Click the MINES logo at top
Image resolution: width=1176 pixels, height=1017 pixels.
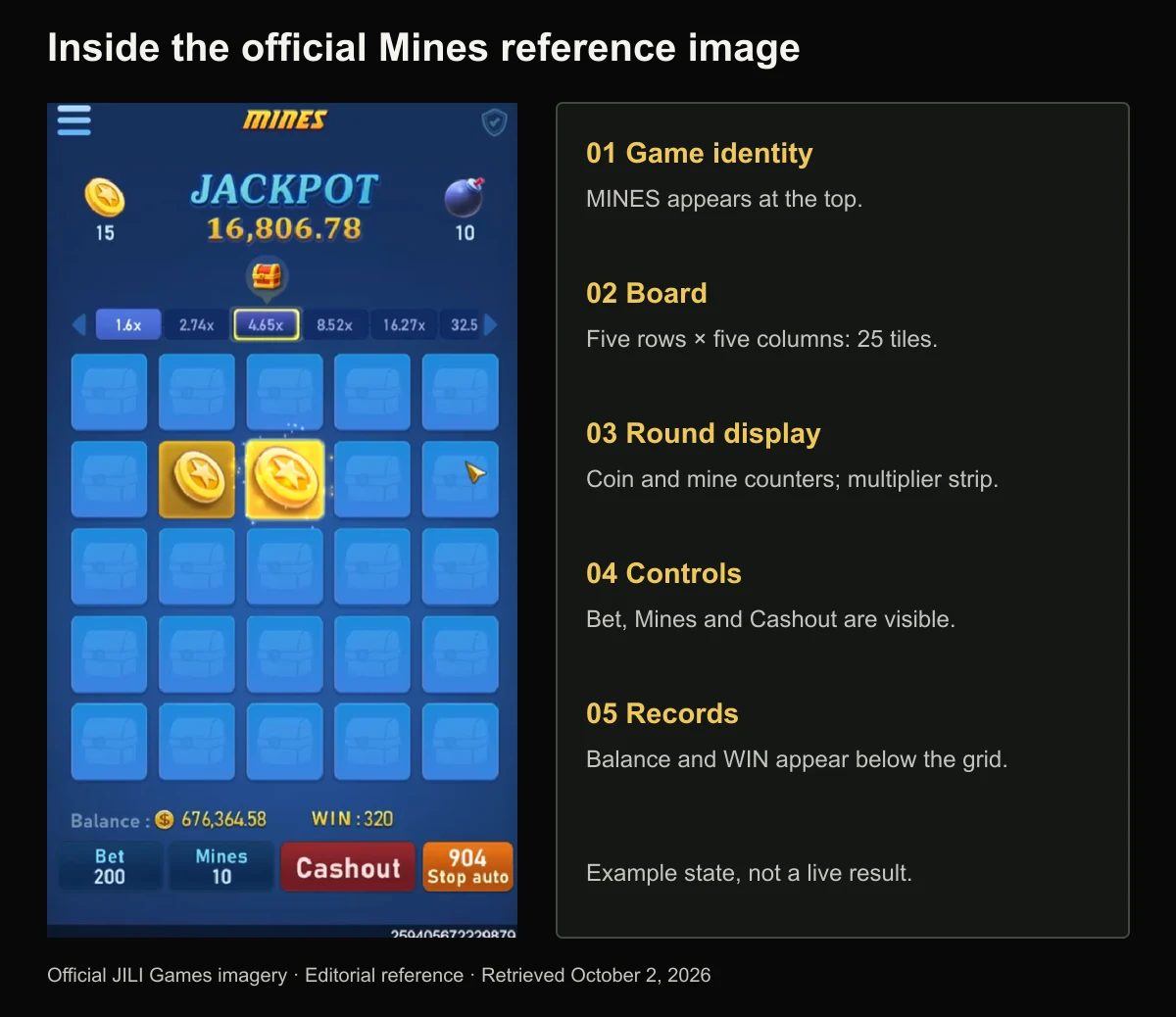pos(284,120)
